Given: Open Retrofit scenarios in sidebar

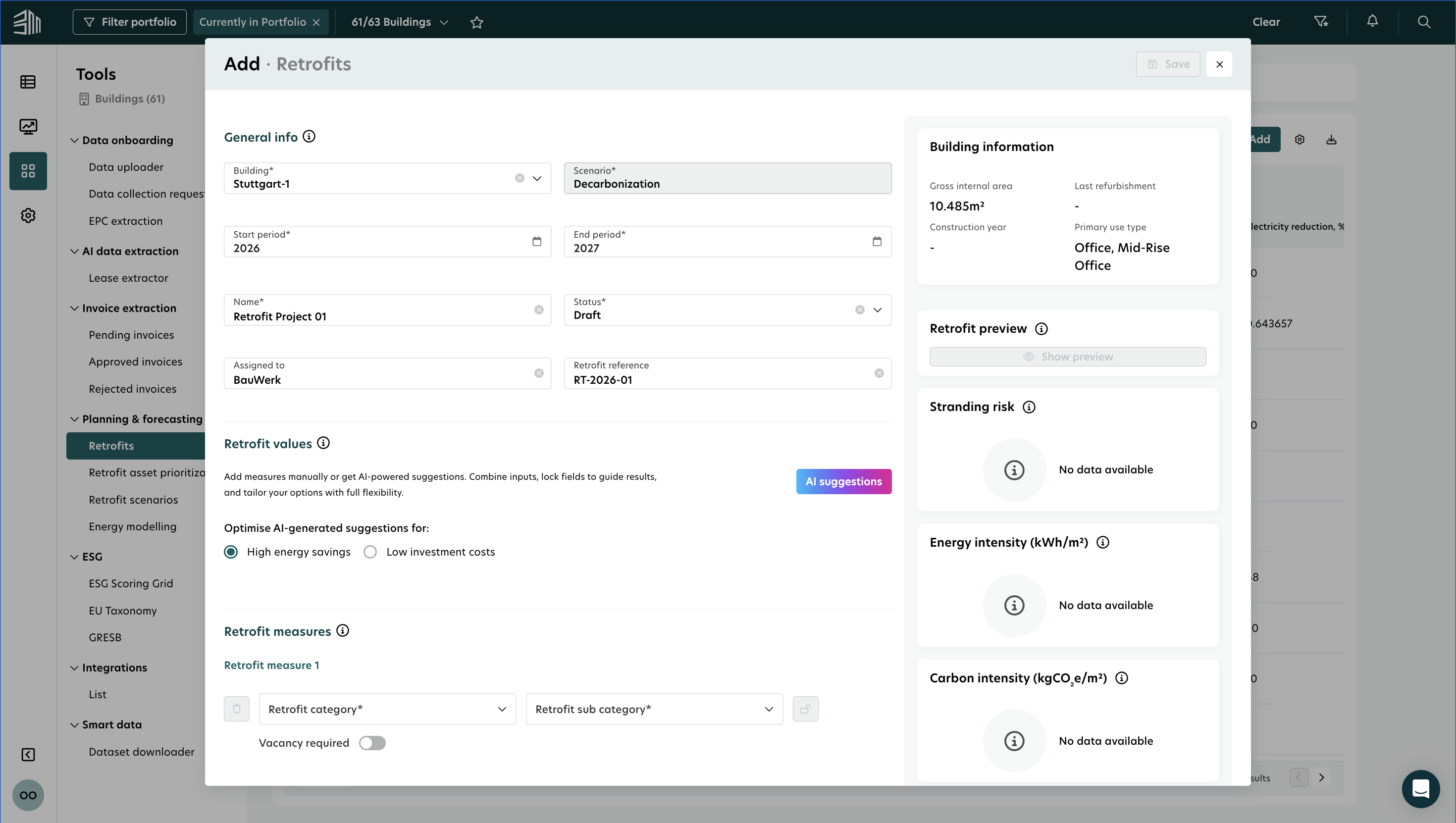Looking at the screenshot, I should tap(133, 500).
